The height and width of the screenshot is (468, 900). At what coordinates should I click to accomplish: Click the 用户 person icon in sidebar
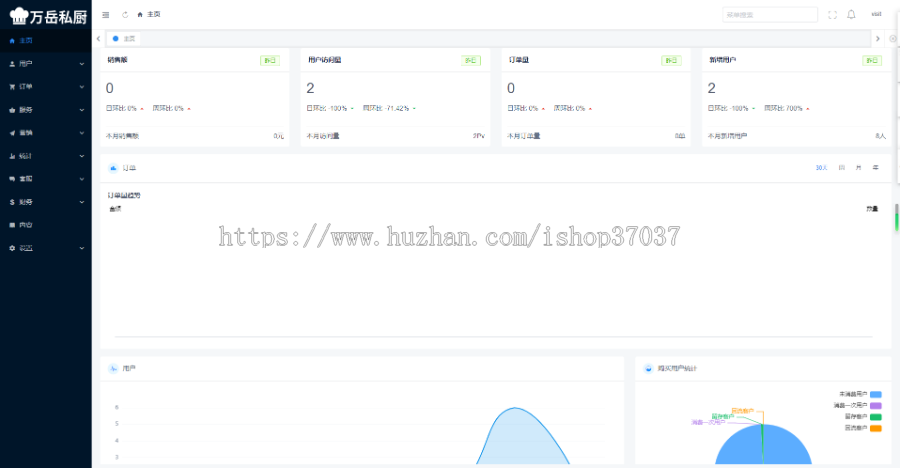[x=12, y=64]
